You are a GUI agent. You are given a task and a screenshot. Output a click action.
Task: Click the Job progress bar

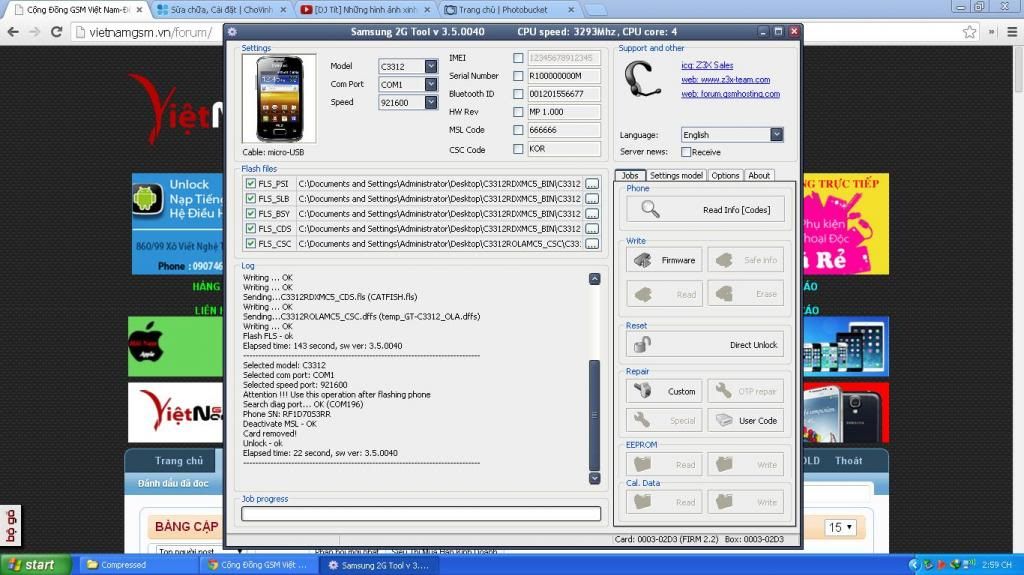421,514
